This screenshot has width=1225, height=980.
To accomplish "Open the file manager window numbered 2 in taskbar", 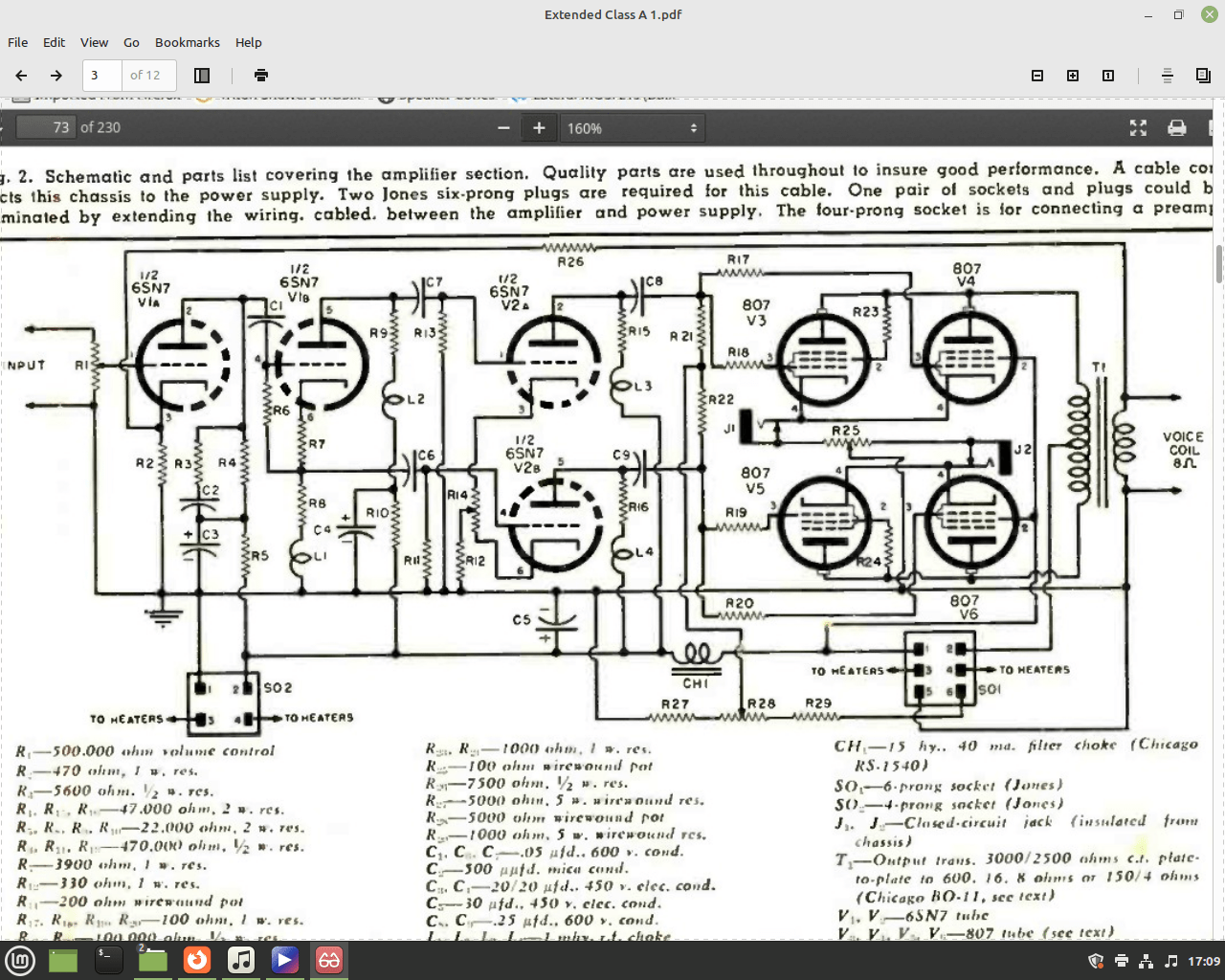I will tap(152, 960).
